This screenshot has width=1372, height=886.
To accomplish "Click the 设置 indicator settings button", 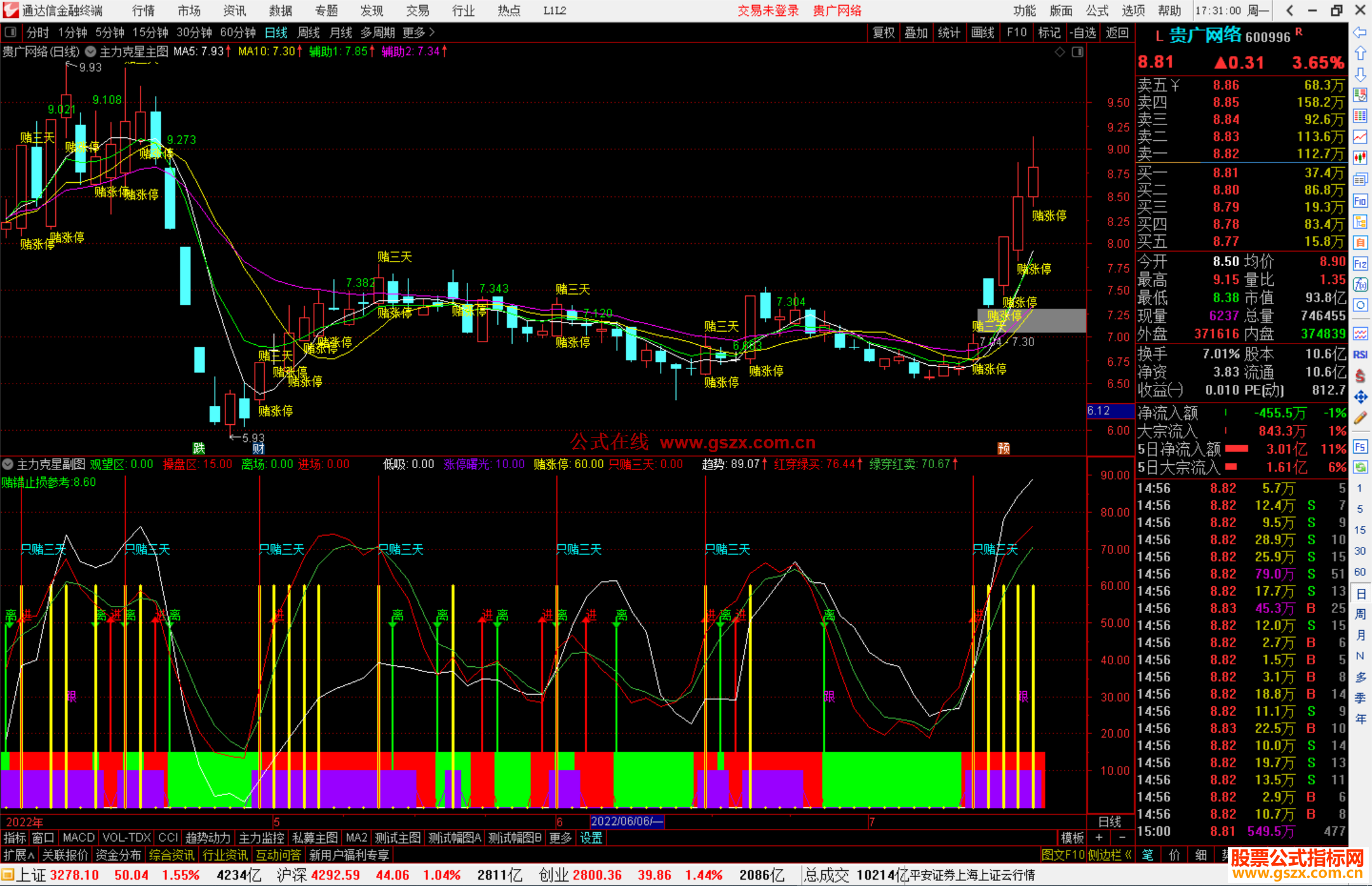I will click(591, 838).
